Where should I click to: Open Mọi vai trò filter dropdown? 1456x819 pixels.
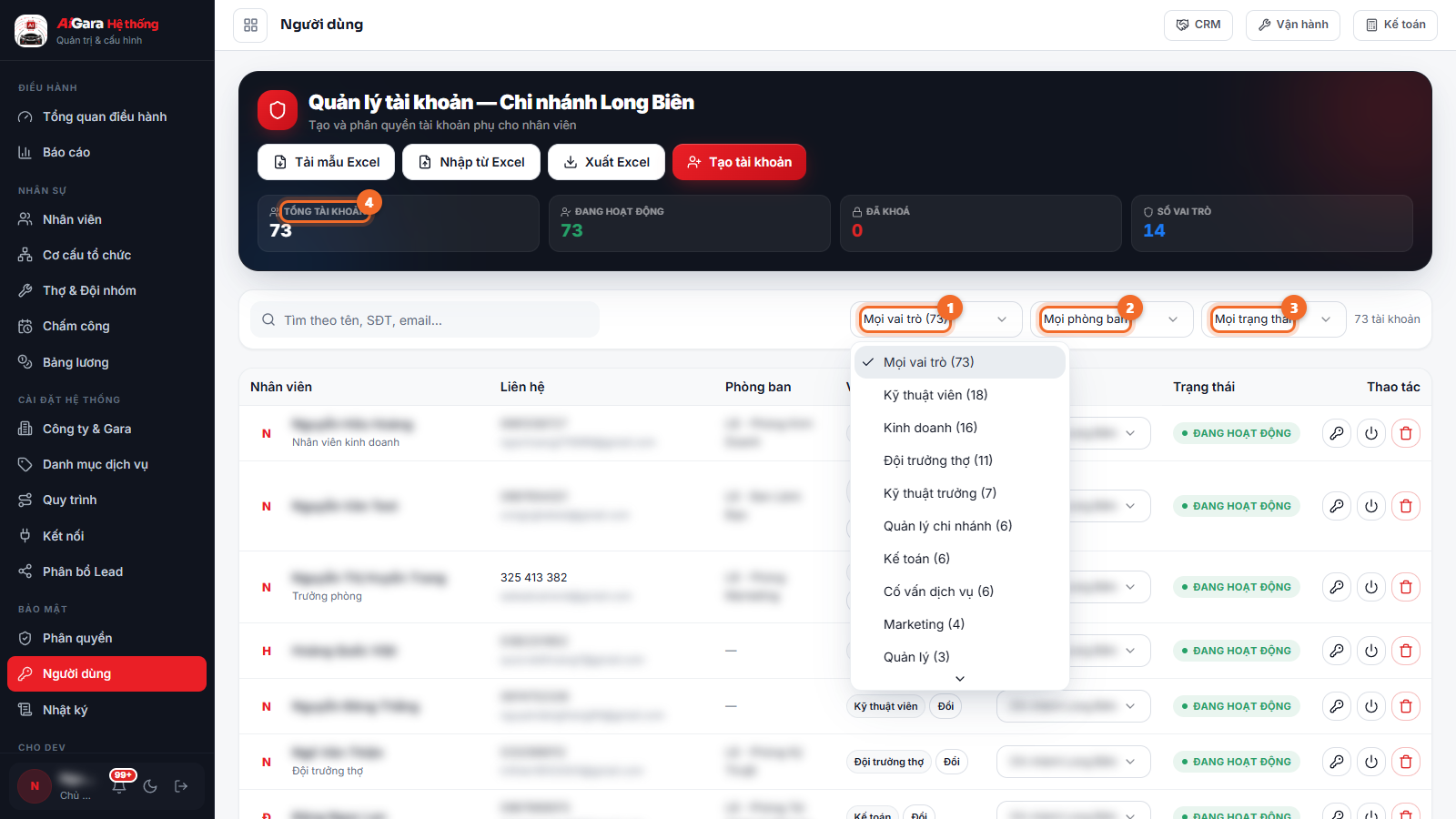[x=935, y=319]
